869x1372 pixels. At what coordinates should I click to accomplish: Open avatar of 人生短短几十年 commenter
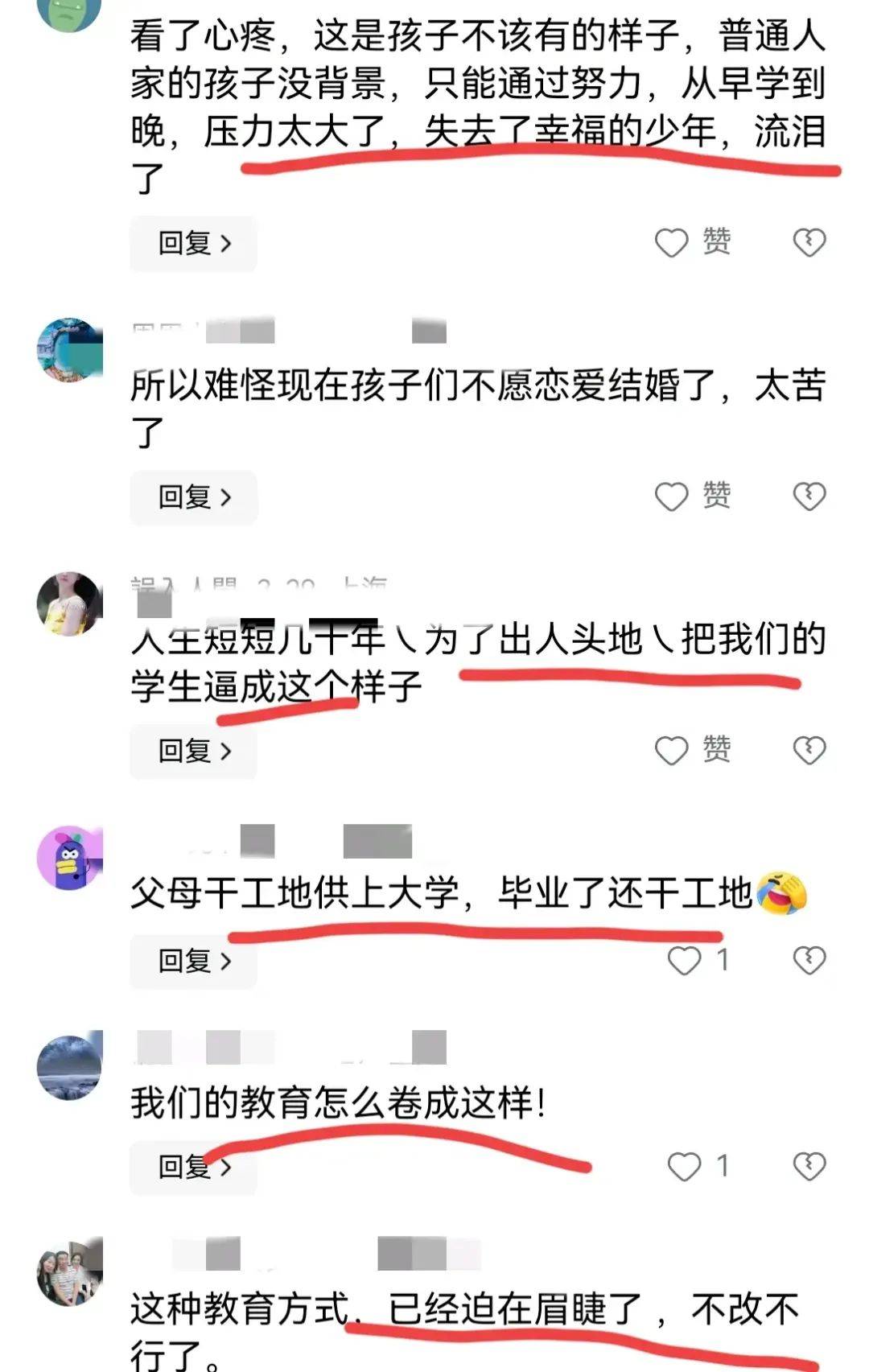[x=70, y=604]
